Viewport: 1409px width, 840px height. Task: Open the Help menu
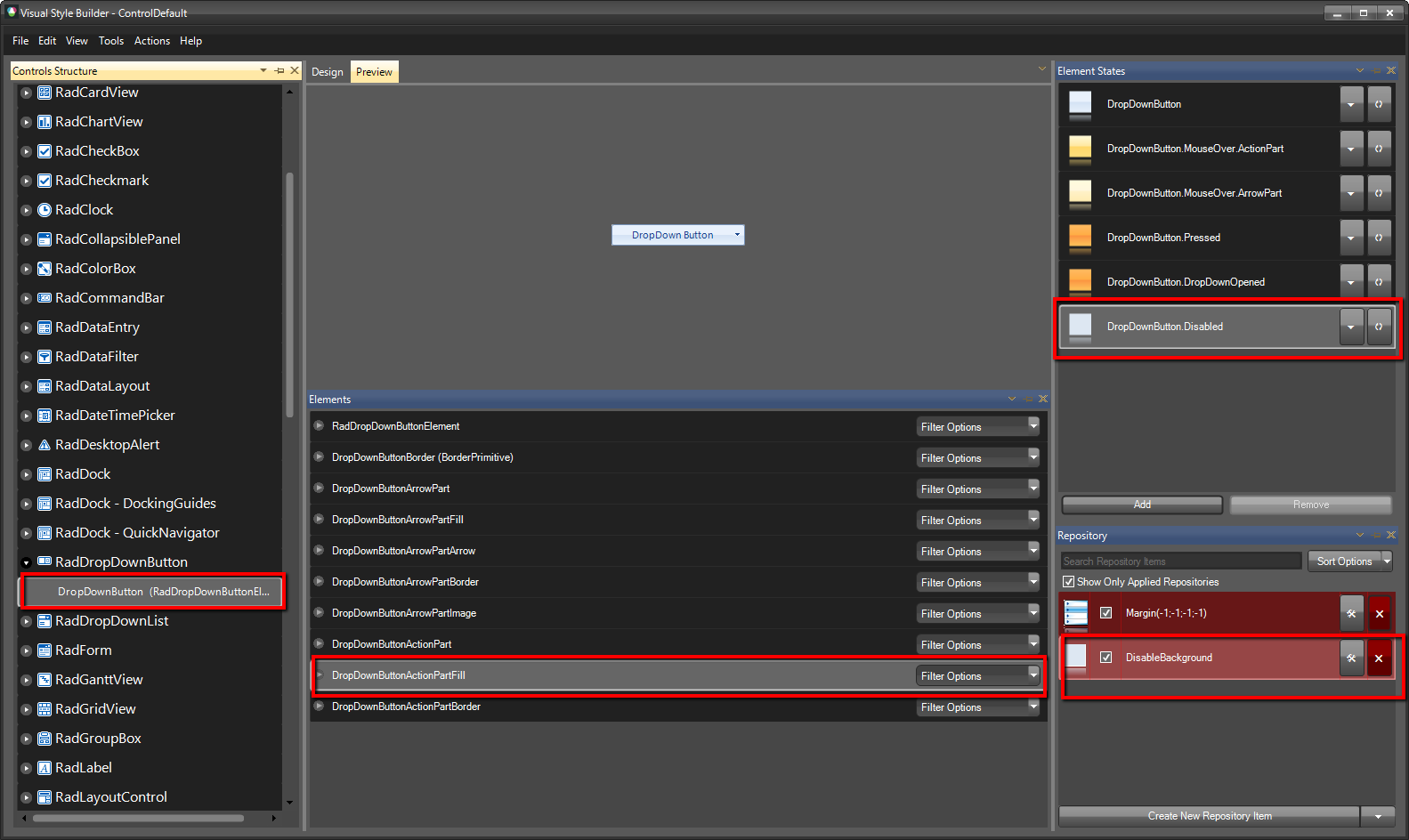click(x=190, y=41)
